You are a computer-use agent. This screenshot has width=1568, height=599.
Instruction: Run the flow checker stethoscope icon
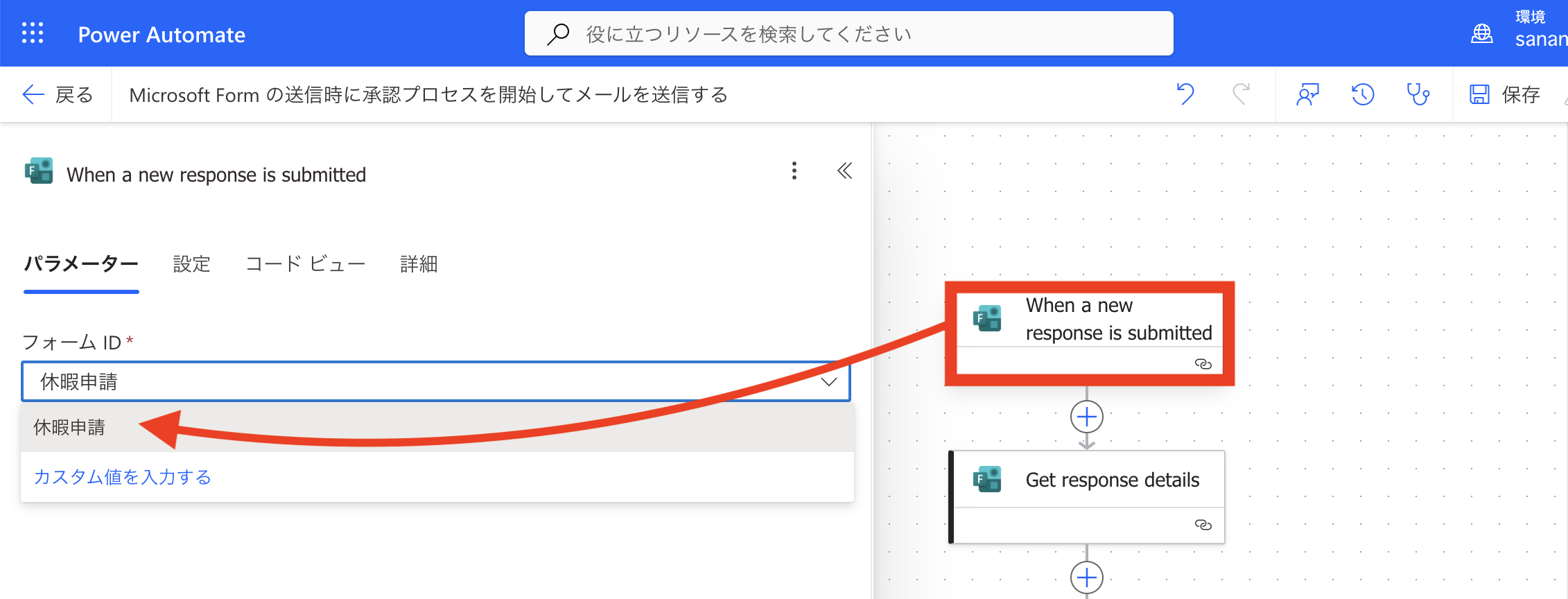(1418, 94)
